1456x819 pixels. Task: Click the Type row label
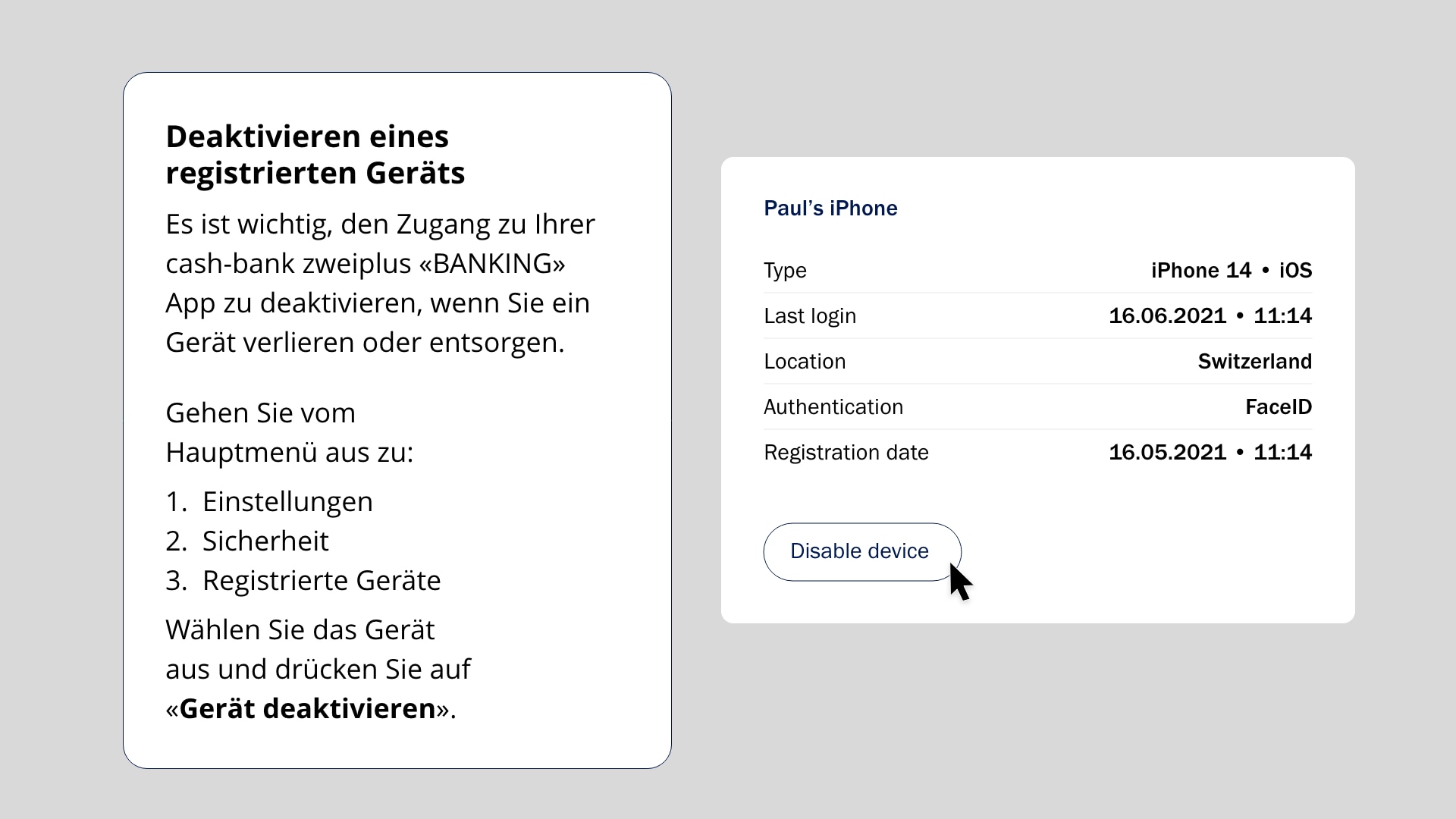pos(785,271)
